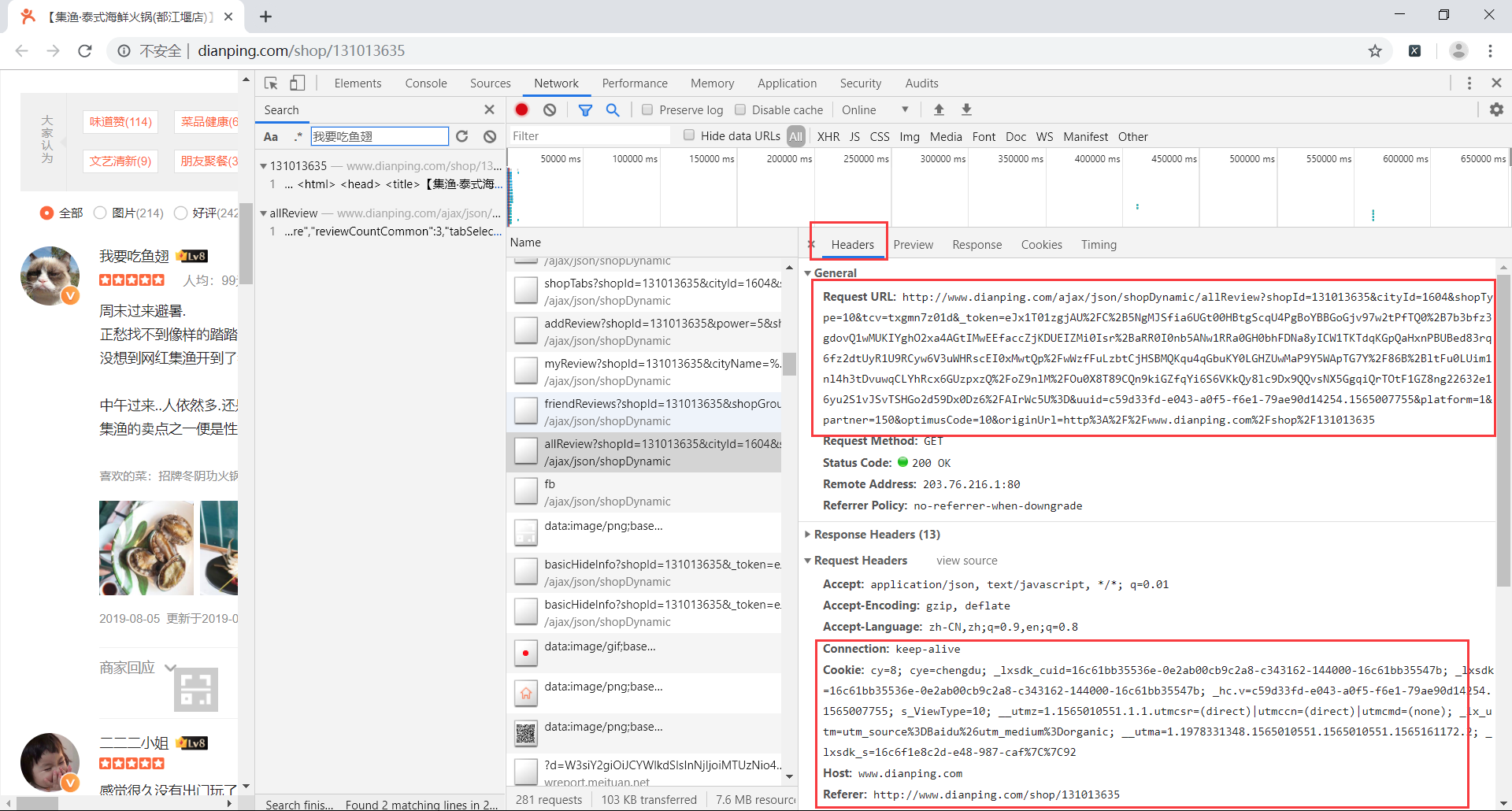Screen dimensions: 1512x811
Task: Go back in browser history
Action: point(21,50)
